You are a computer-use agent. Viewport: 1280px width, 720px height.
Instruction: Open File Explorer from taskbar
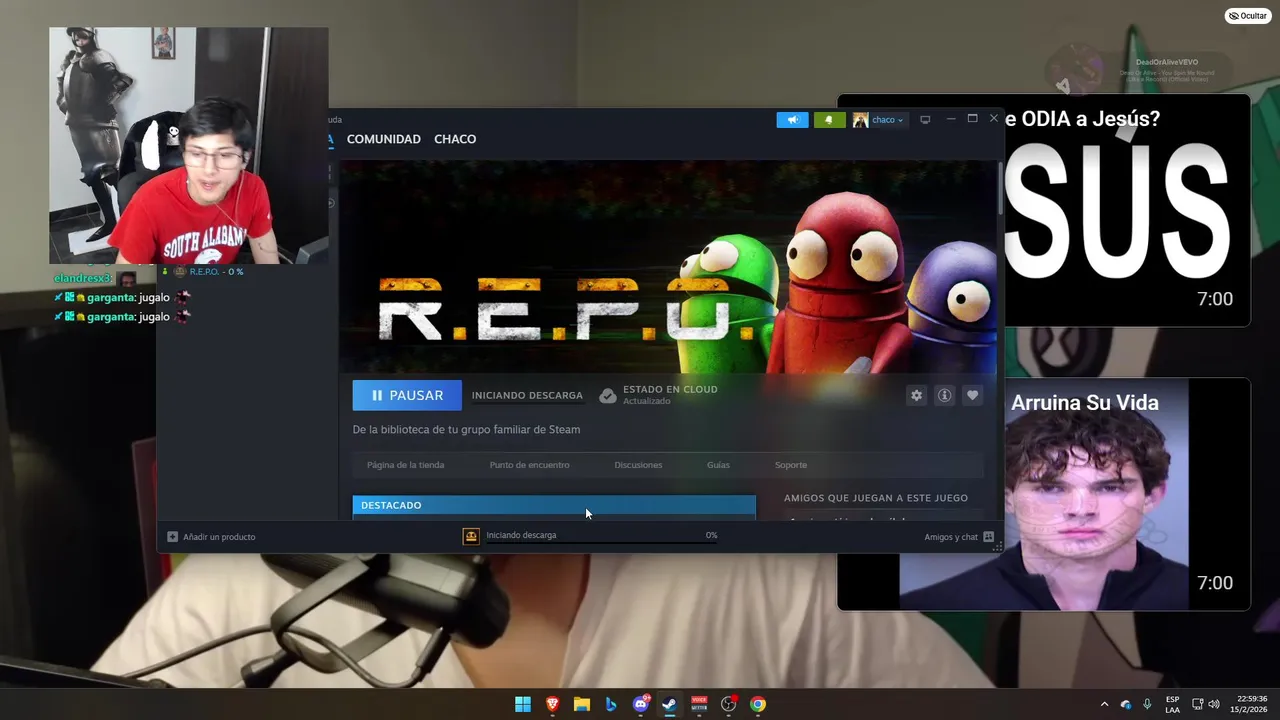582,704
